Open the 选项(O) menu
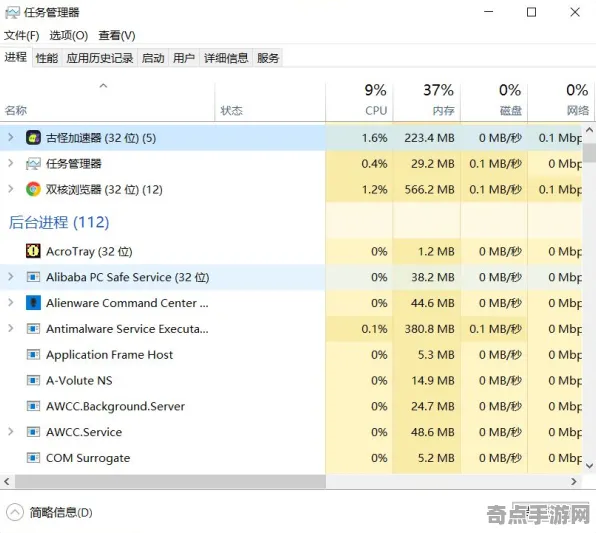596x533 pixels. click(x=69, y=35)
